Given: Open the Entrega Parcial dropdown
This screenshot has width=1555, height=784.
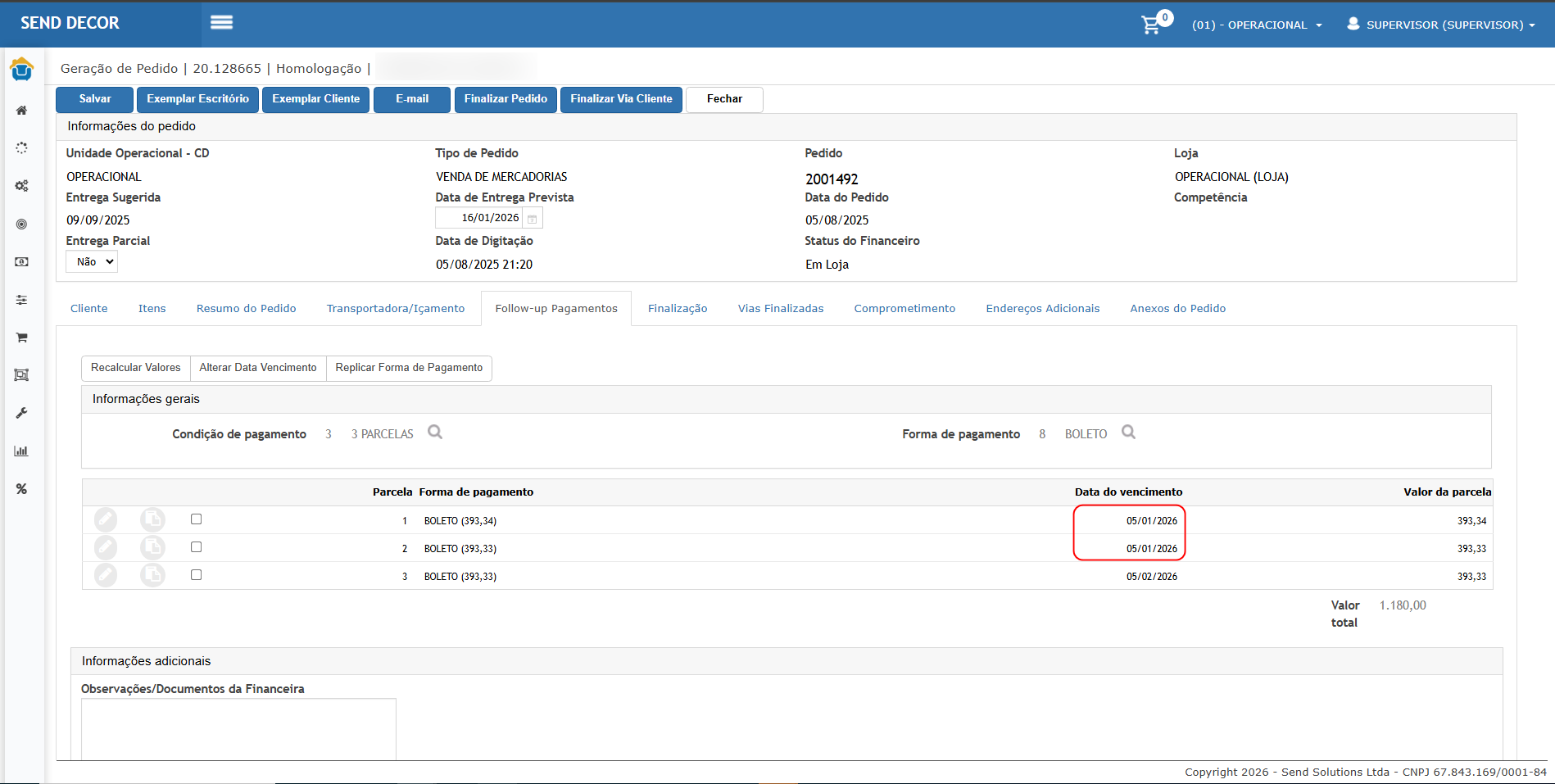Looking at the screenshot, I should tap(92, 262).
